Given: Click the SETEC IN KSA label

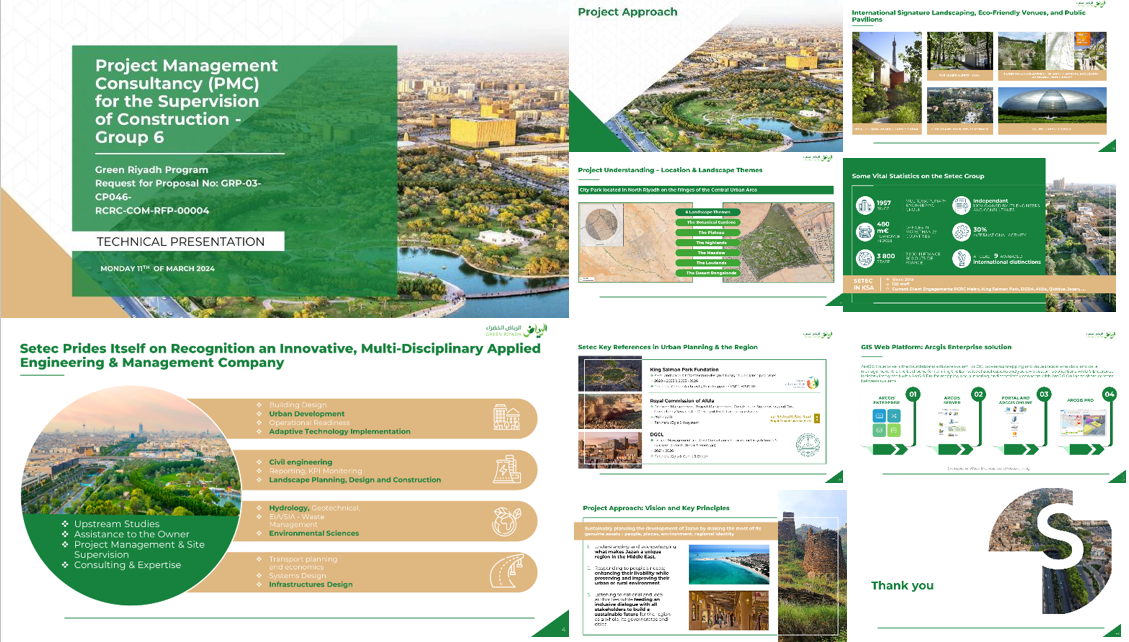Looking at the screenshot, I should click(864, 284).
